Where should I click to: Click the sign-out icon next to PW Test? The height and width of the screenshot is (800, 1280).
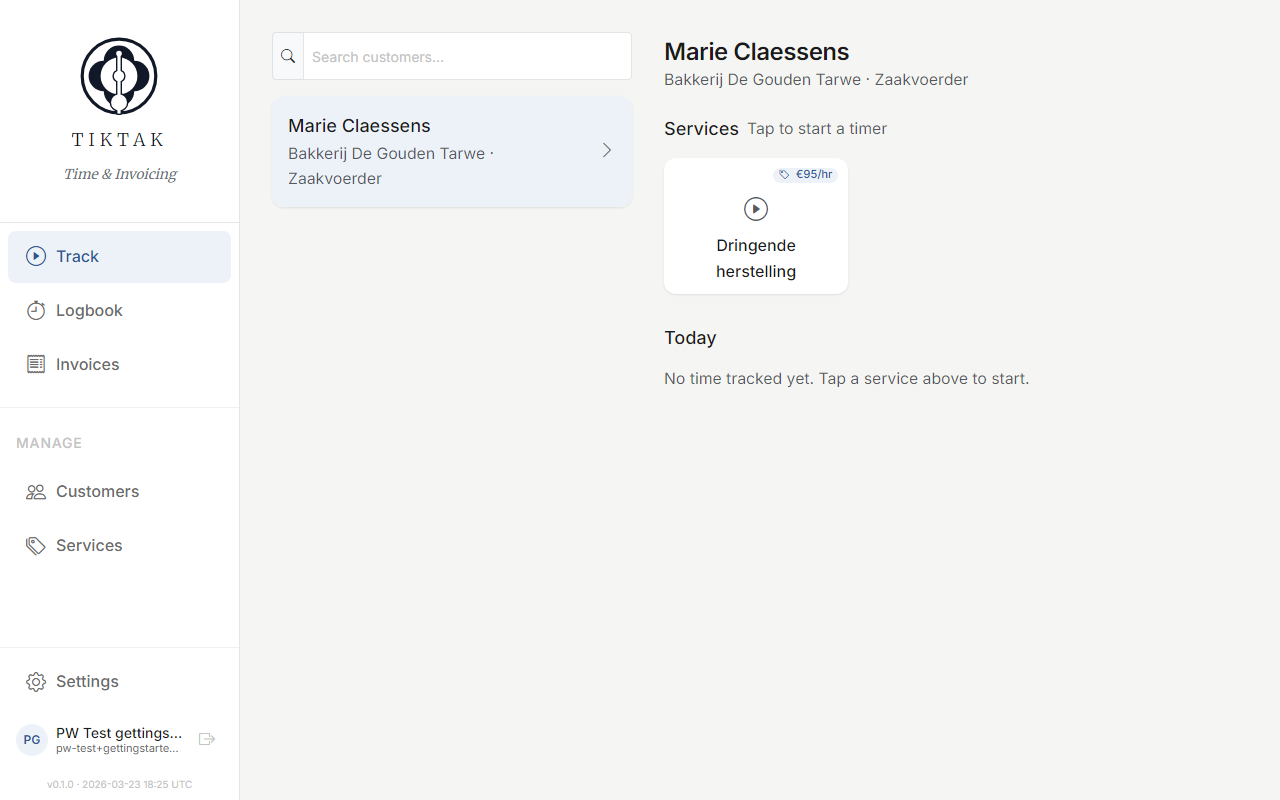[x=207, y=738]
